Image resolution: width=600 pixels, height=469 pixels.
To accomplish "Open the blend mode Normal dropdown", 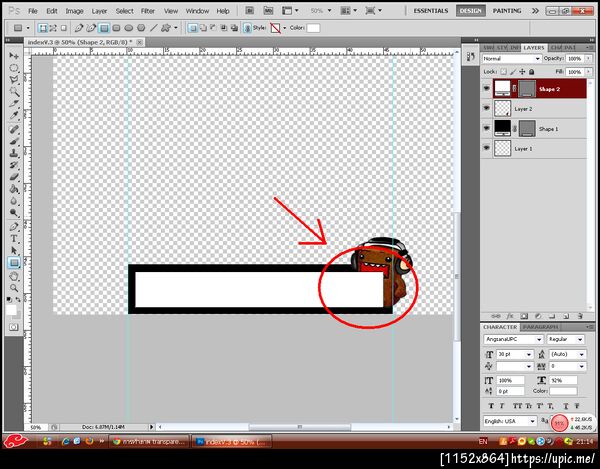I will [511, 59].
